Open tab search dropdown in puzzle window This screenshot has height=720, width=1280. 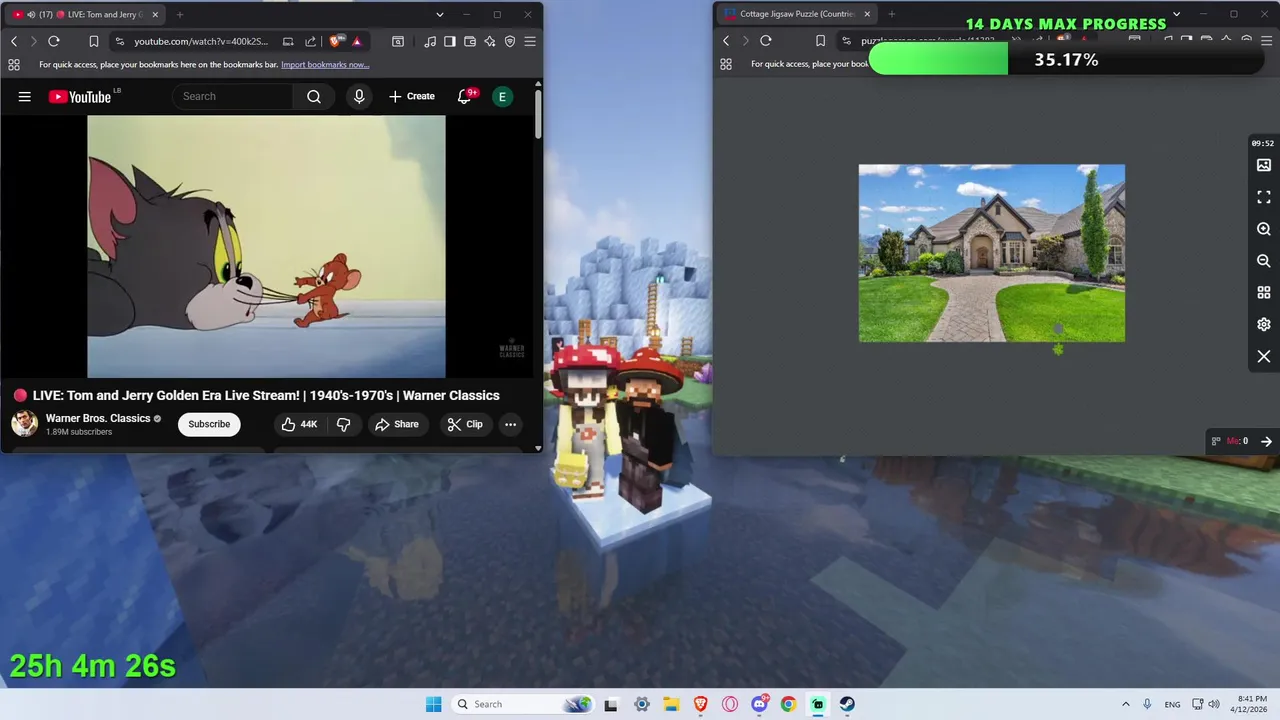1176,14
